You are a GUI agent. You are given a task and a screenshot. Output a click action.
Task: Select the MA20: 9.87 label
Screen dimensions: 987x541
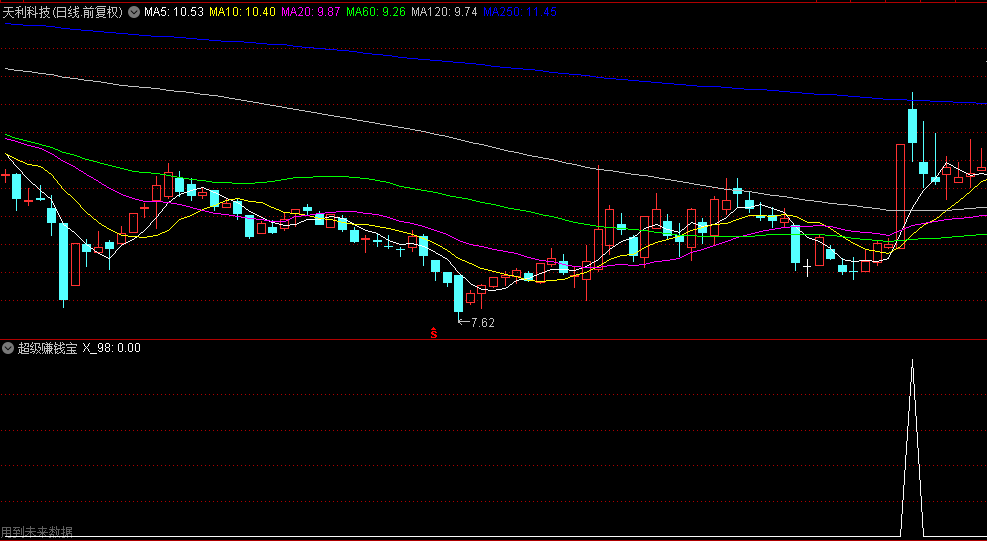pyautogui.click(x=312, y=11)
